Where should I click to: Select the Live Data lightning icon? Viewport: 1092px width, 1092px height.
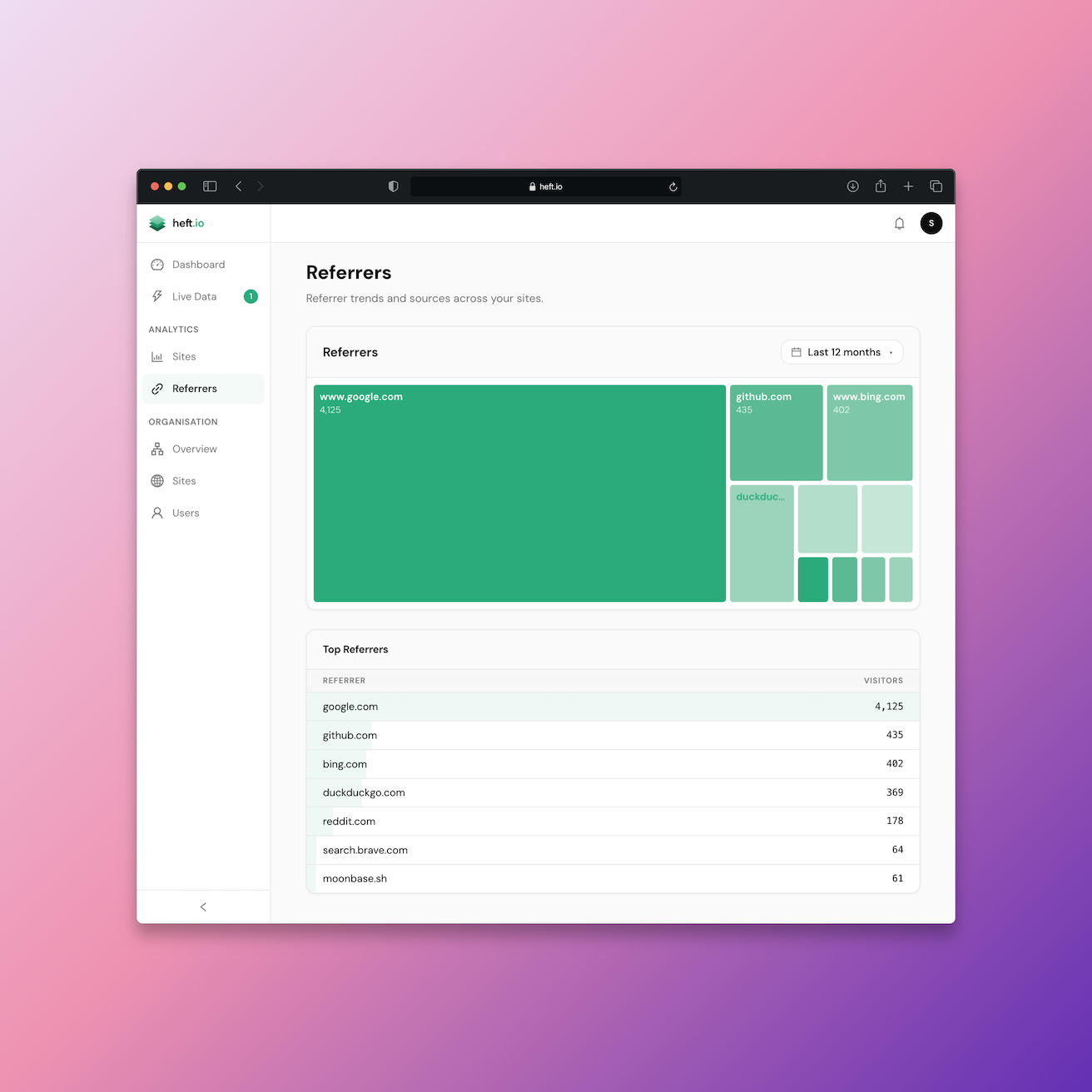point(157,296)
